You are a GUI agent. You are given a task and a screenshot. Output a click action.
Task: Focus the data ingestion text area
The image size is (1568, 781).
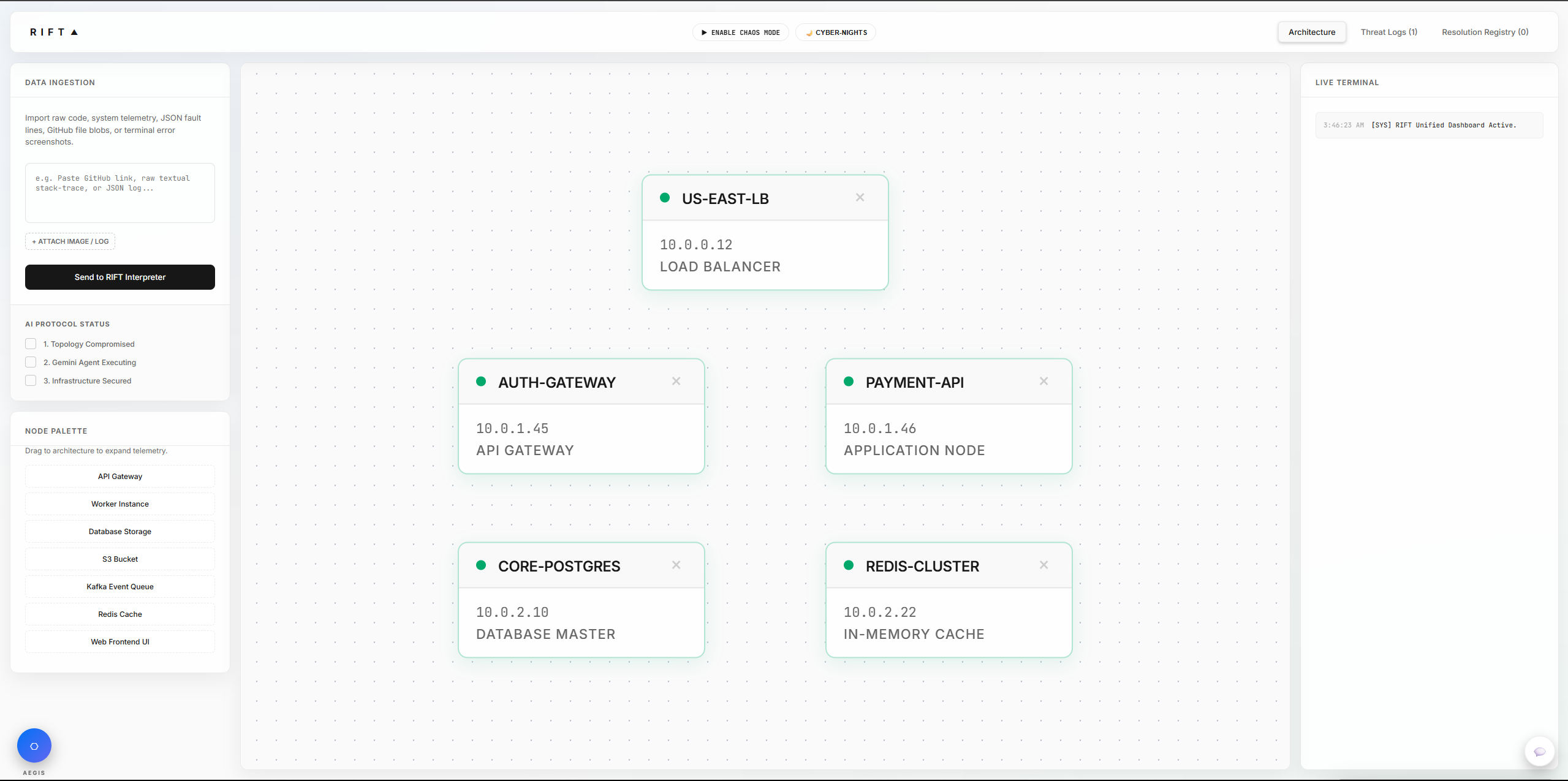120,193
